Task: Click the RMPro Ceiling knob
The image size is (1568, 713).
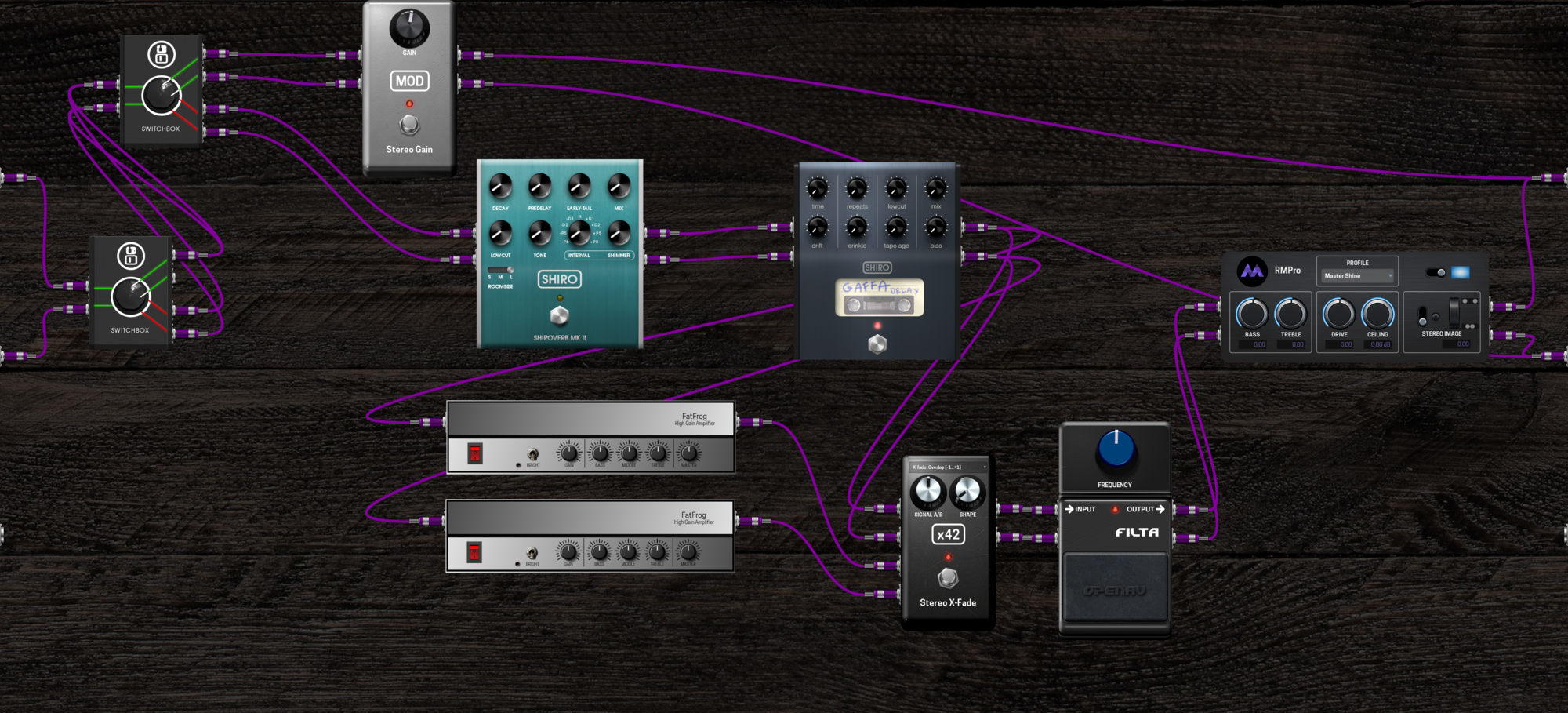Action: point(1377,314)
